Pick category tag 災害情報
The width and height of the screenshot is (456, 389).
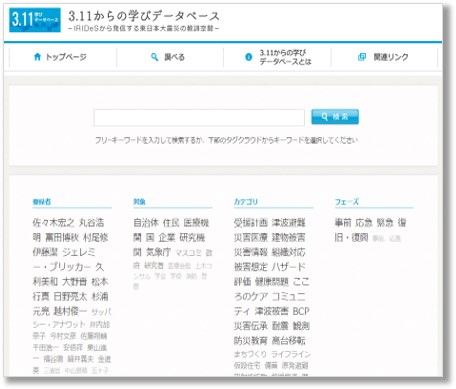tap(251, 252)
